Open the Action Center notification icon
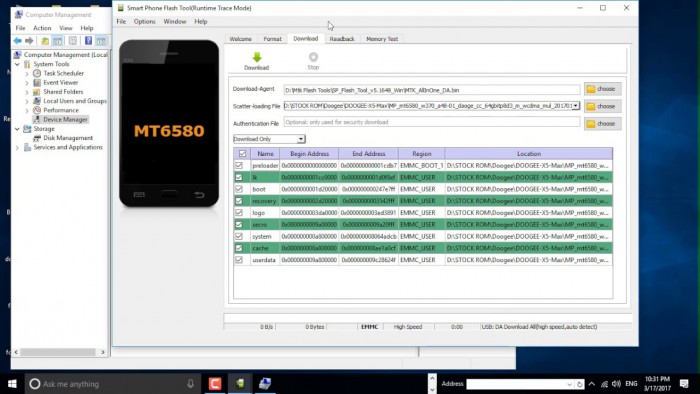 [684, 384]
